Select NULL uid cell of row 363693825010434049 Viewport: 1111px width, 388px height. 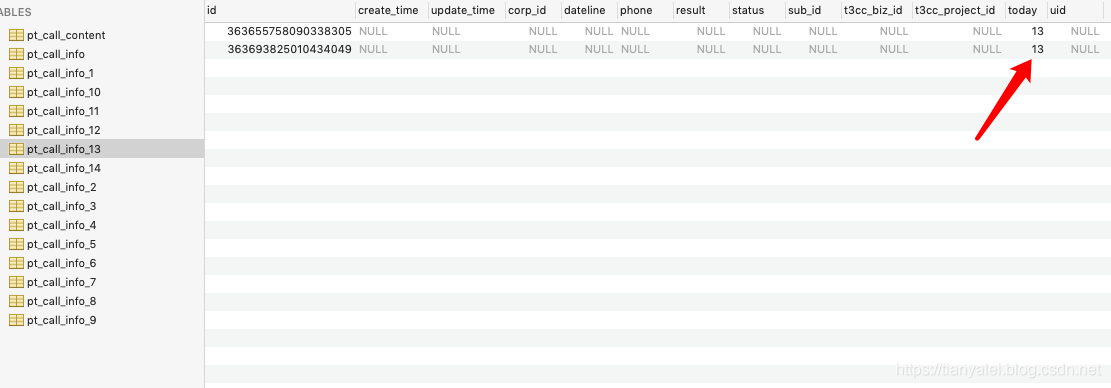click(x=1085, y=50)
